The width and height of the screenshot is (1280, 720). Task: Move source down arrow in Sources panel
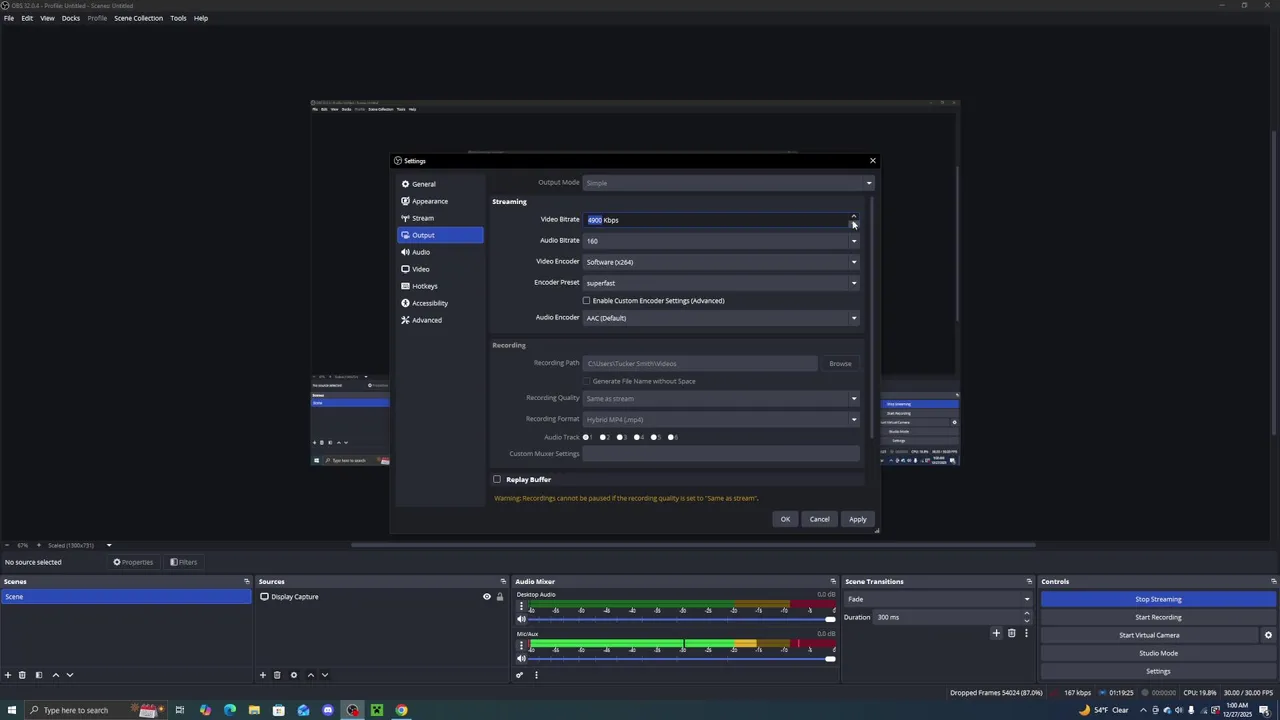(x=324, y=675)
